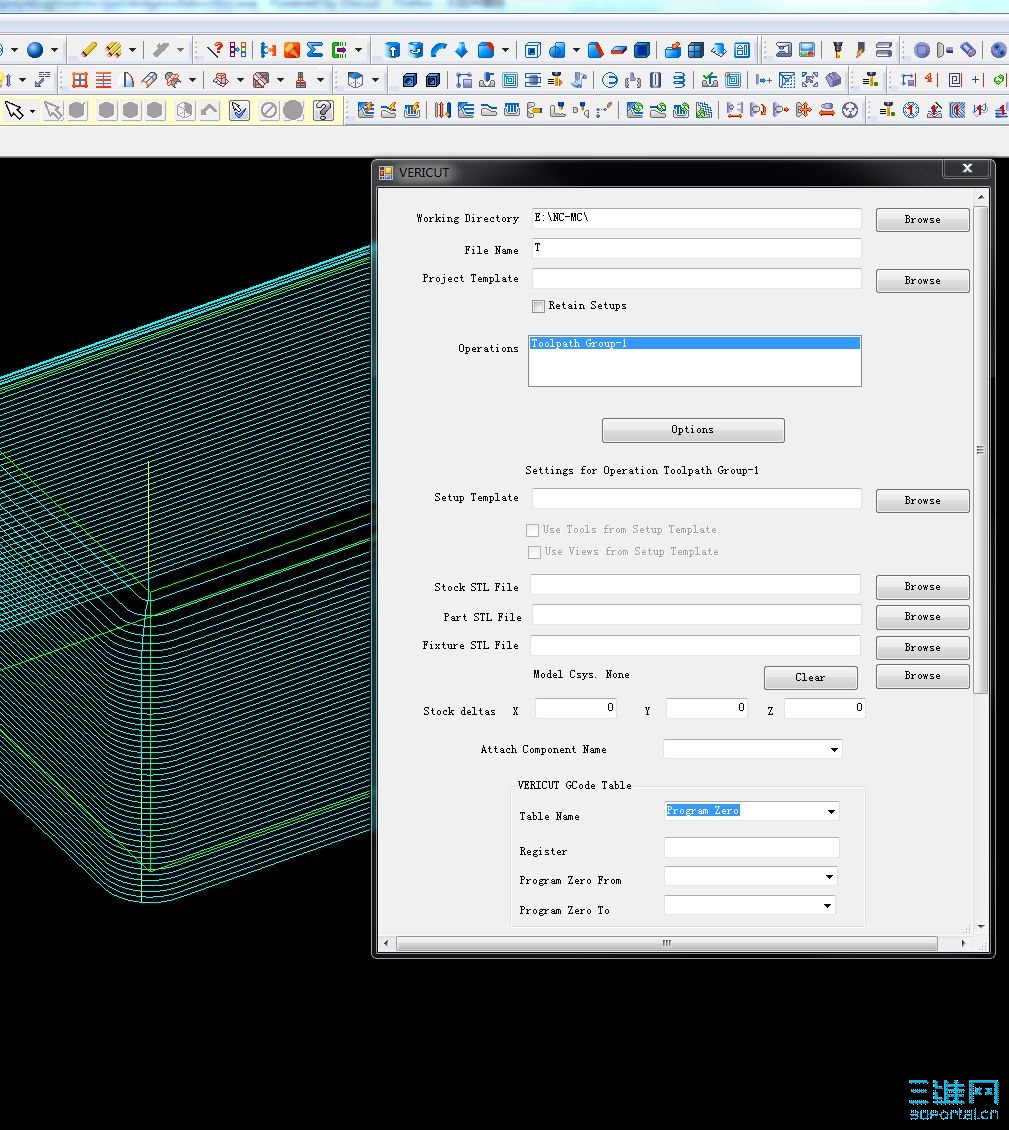The image size is (1009, 1130).
Task: Click the line with red question mark icon
Action: tap(214, 50)
